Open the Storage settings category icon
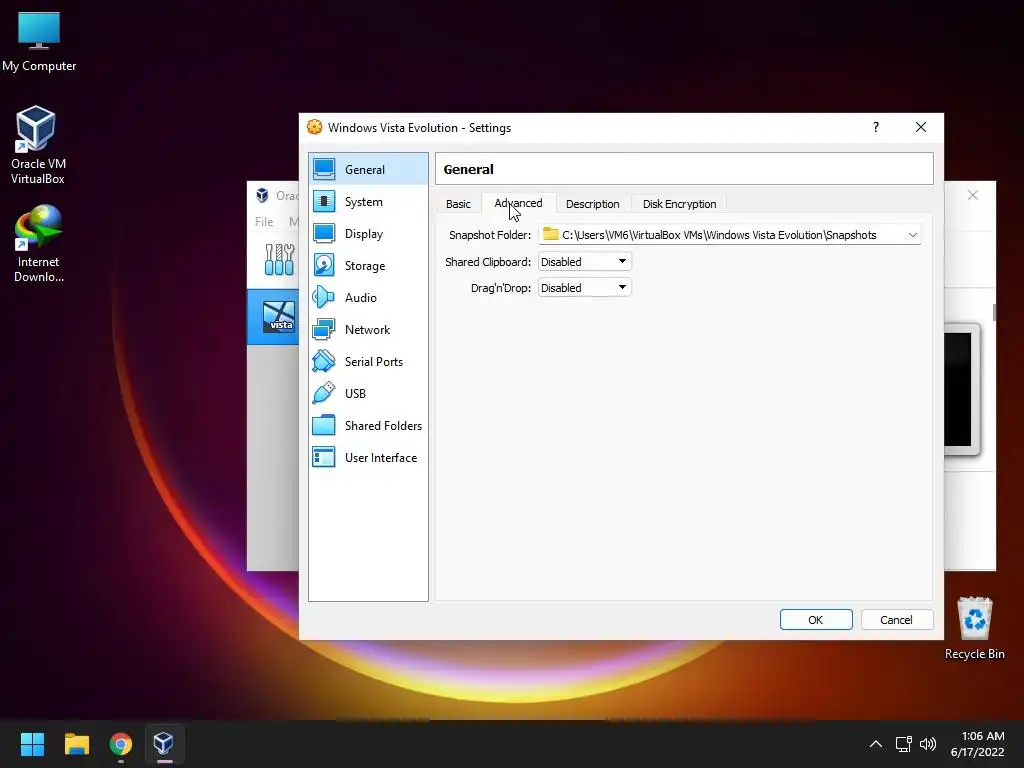 point(324,265)
